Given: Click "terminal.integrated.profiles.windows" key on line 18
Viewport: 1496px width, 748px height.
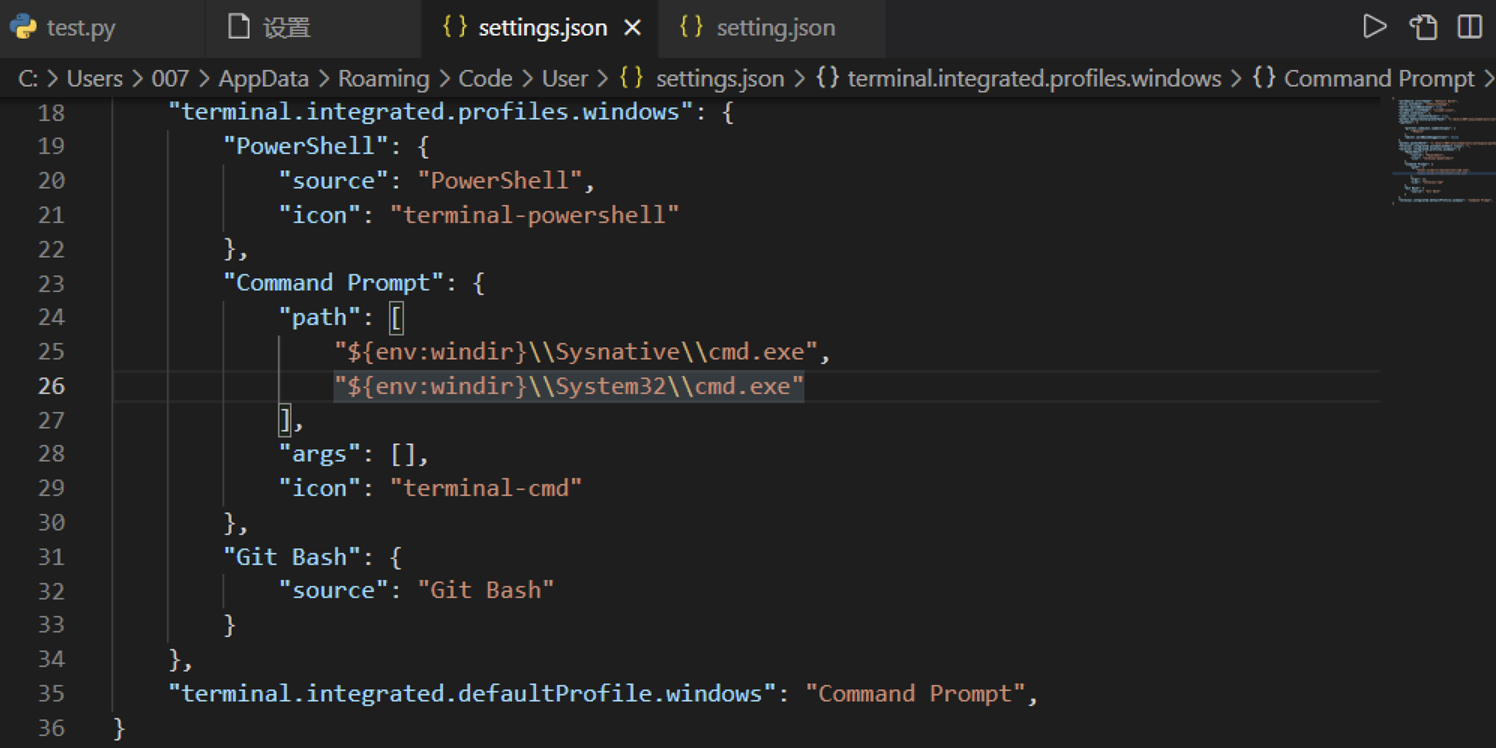Looking at the screenshot, I should click(x=431, y=112).
